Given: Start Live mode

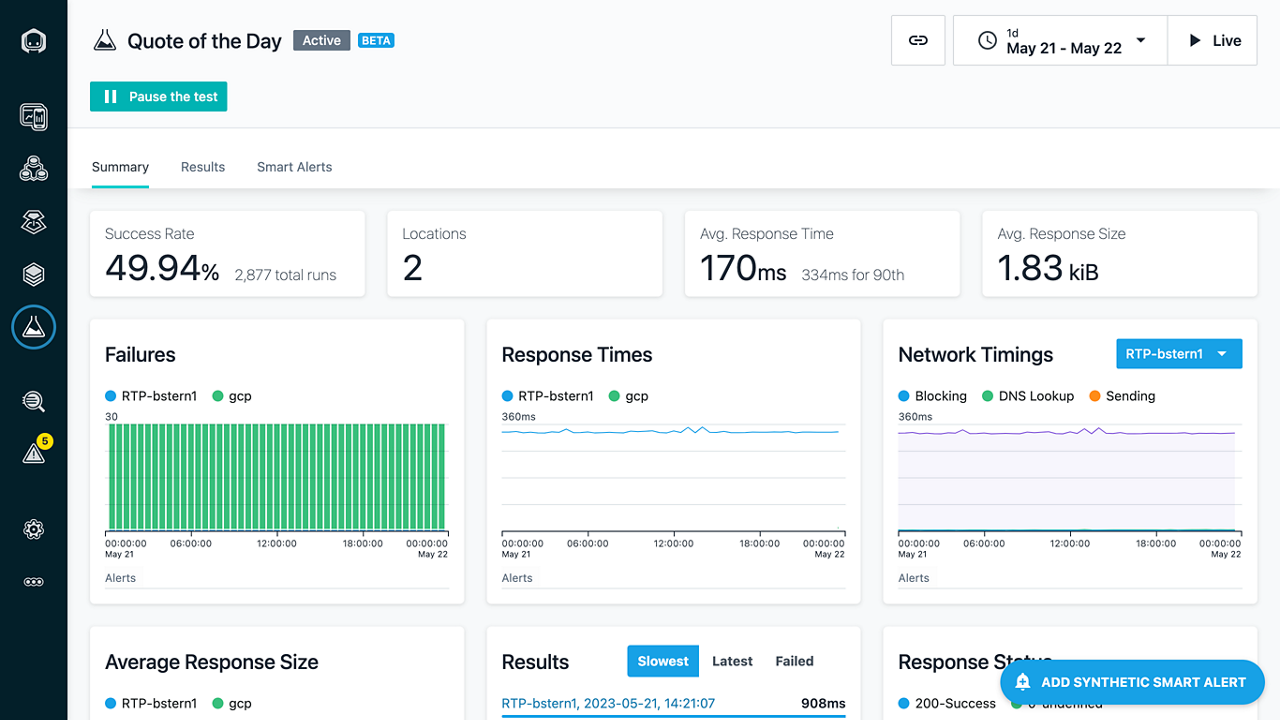Looking at the screenshot, I should point(1213,41).
